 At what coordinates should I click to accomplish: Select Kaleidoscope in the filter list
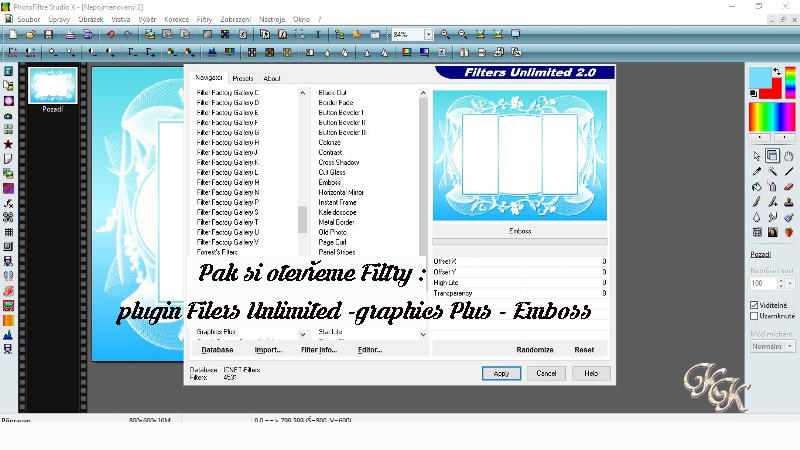tap(337, 212)
